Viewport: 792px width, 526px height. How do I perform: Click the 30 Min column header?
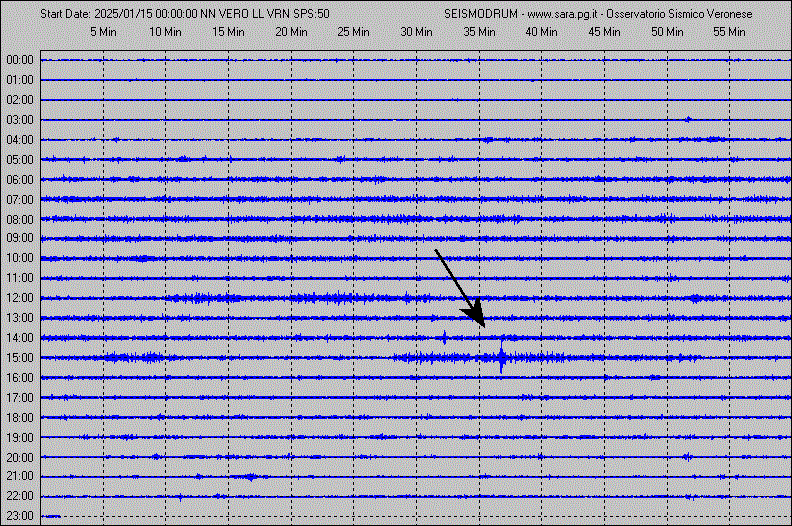(x=417, y=32)
